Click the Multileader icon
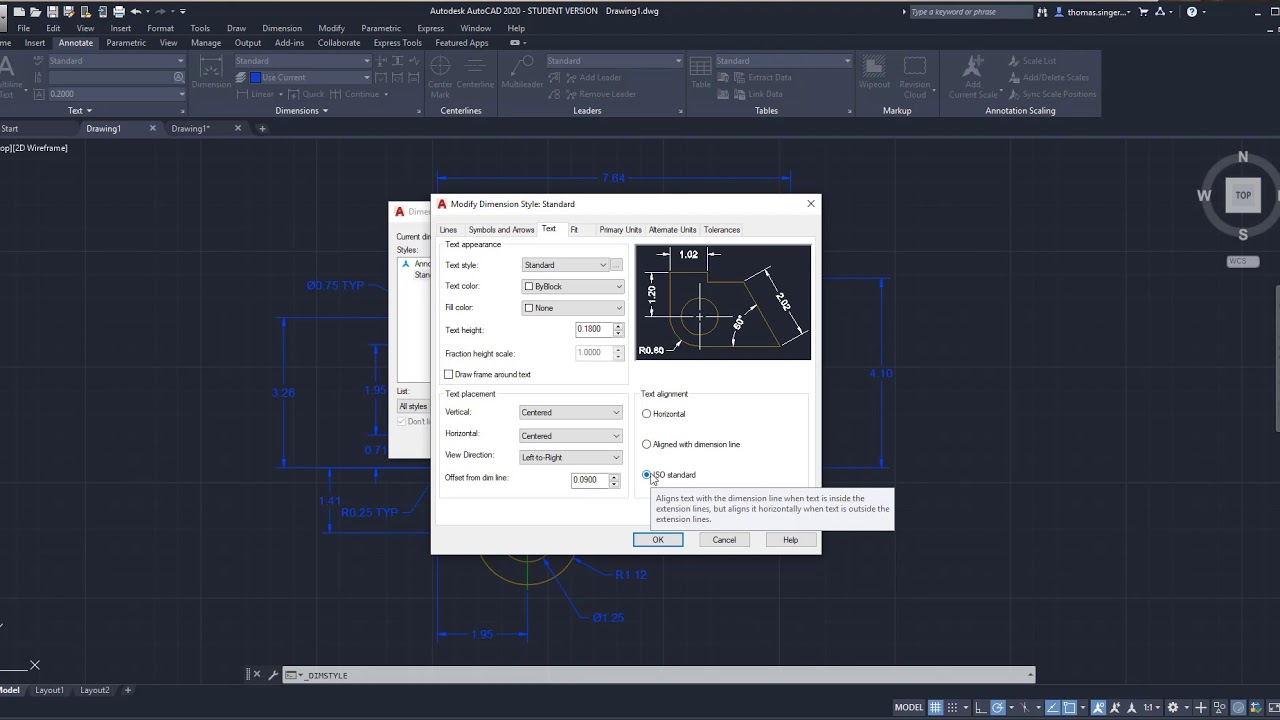 (x=522, y=67)
